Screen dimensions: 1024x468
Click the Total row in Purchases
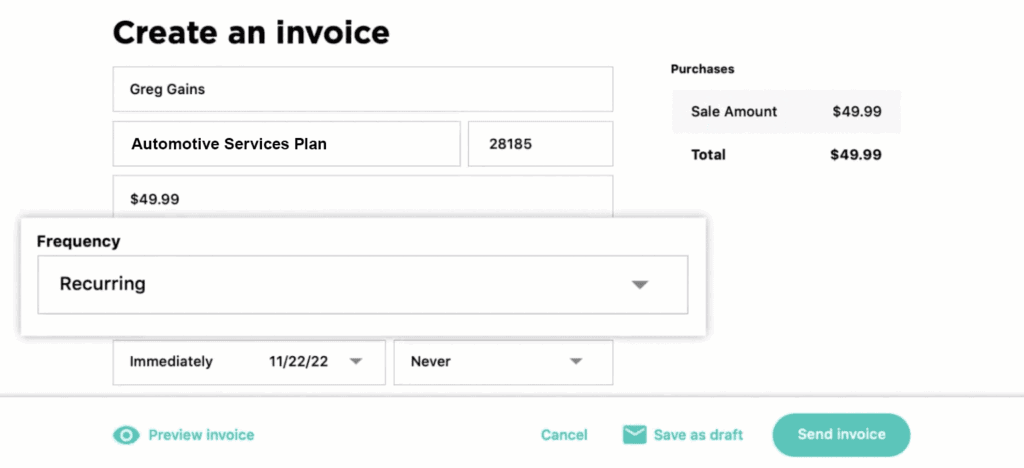[x=786, y=155]
